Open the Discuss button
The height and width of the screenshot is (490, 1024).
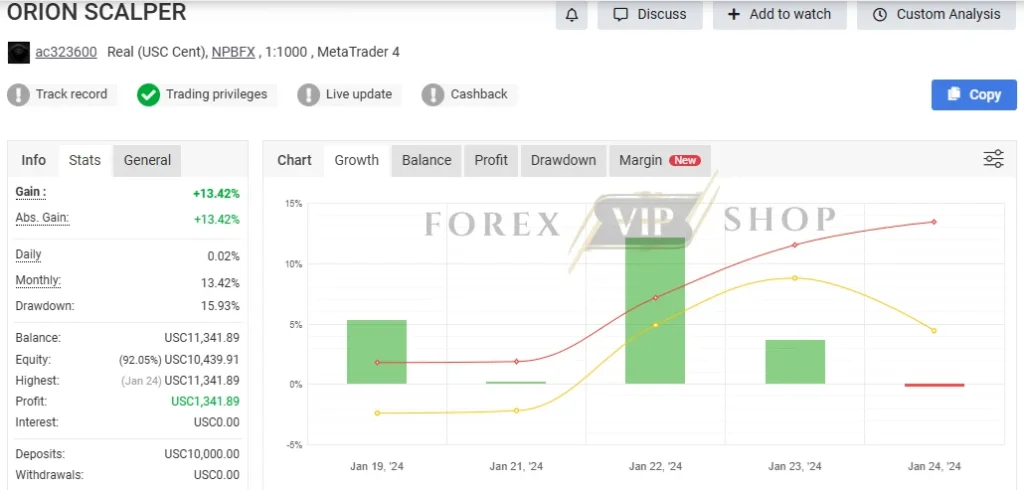click(x=650, y=14)
